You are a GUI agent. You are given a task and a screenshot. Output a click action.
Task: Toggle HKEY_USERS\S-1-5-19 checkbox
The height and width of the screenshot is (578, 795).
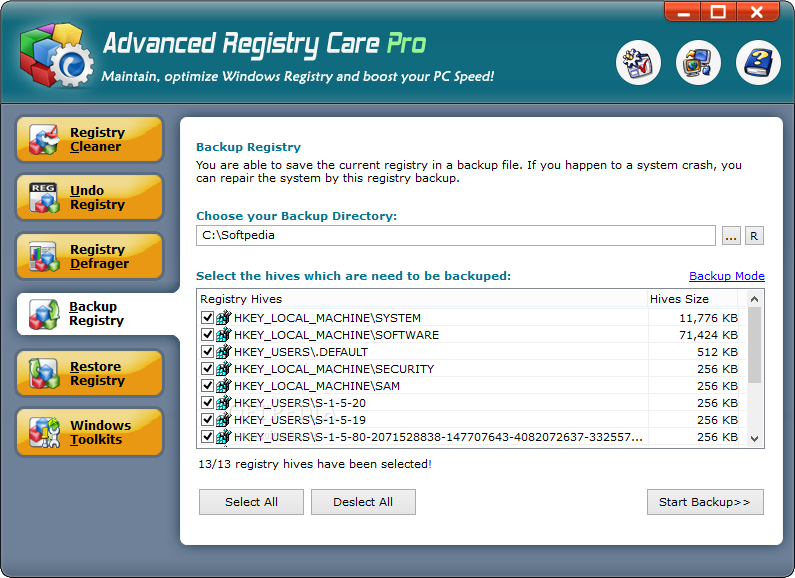[x=207, y=419]
